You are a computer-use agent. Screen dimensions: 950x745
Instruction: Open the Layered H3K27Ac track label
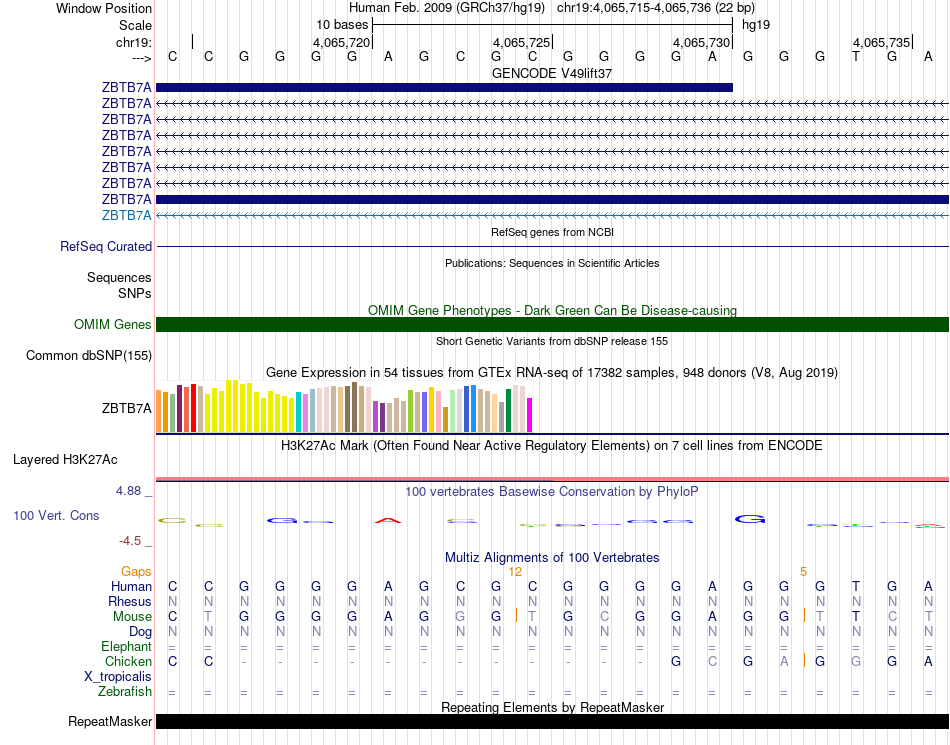tap(65, 460)
